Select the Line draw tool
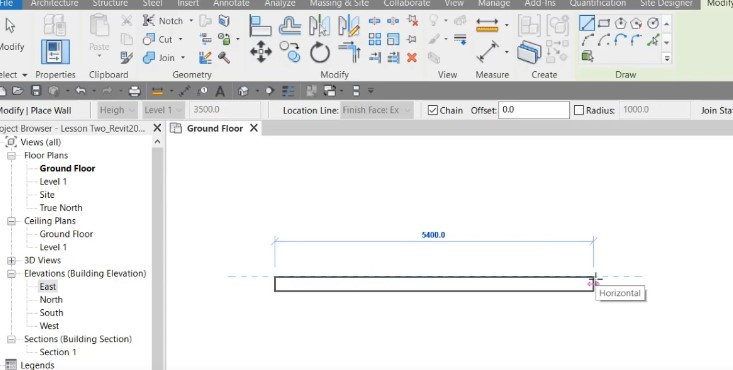This screenshot has height=370, width=733. 587,23
